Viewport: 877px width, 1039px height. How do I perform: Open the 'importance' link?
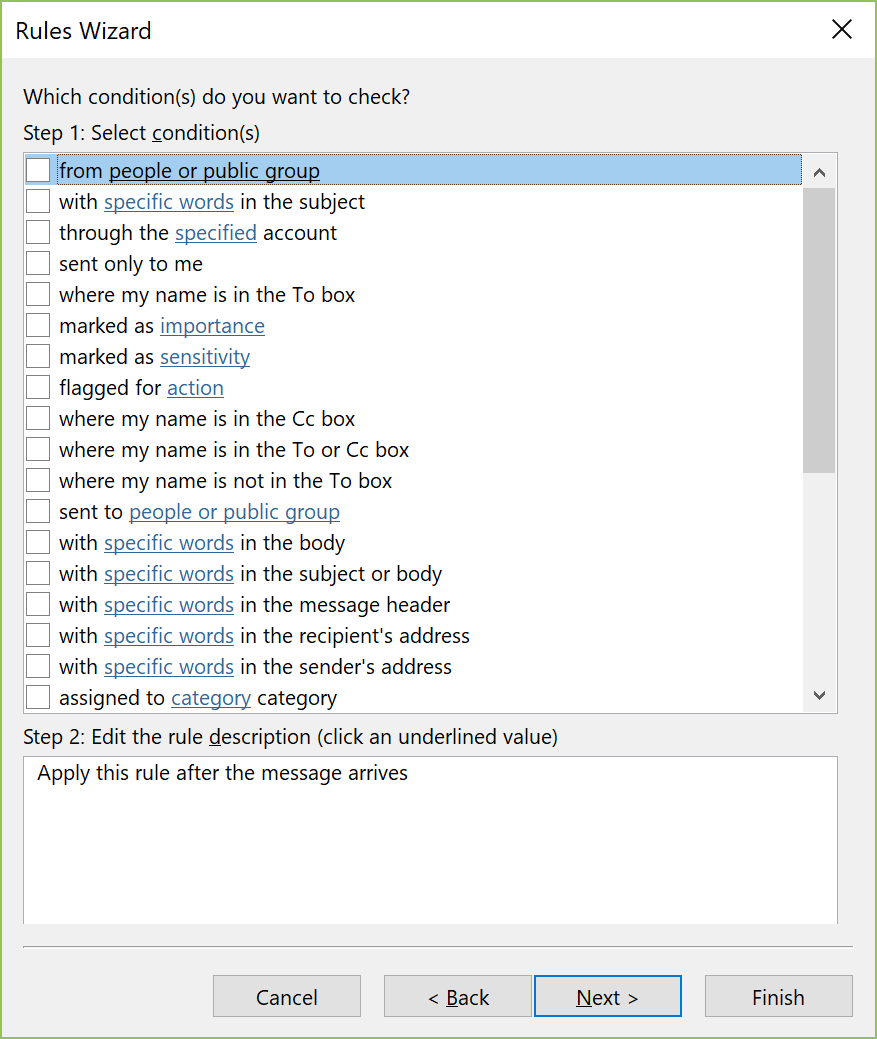pos(212,326)
